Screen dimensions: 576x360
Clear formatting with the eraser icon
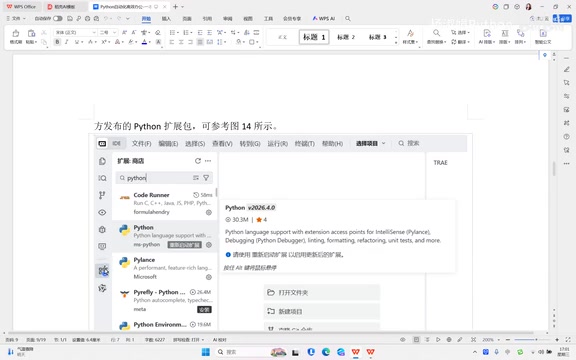pyautogui.click(x=158, y=32)
